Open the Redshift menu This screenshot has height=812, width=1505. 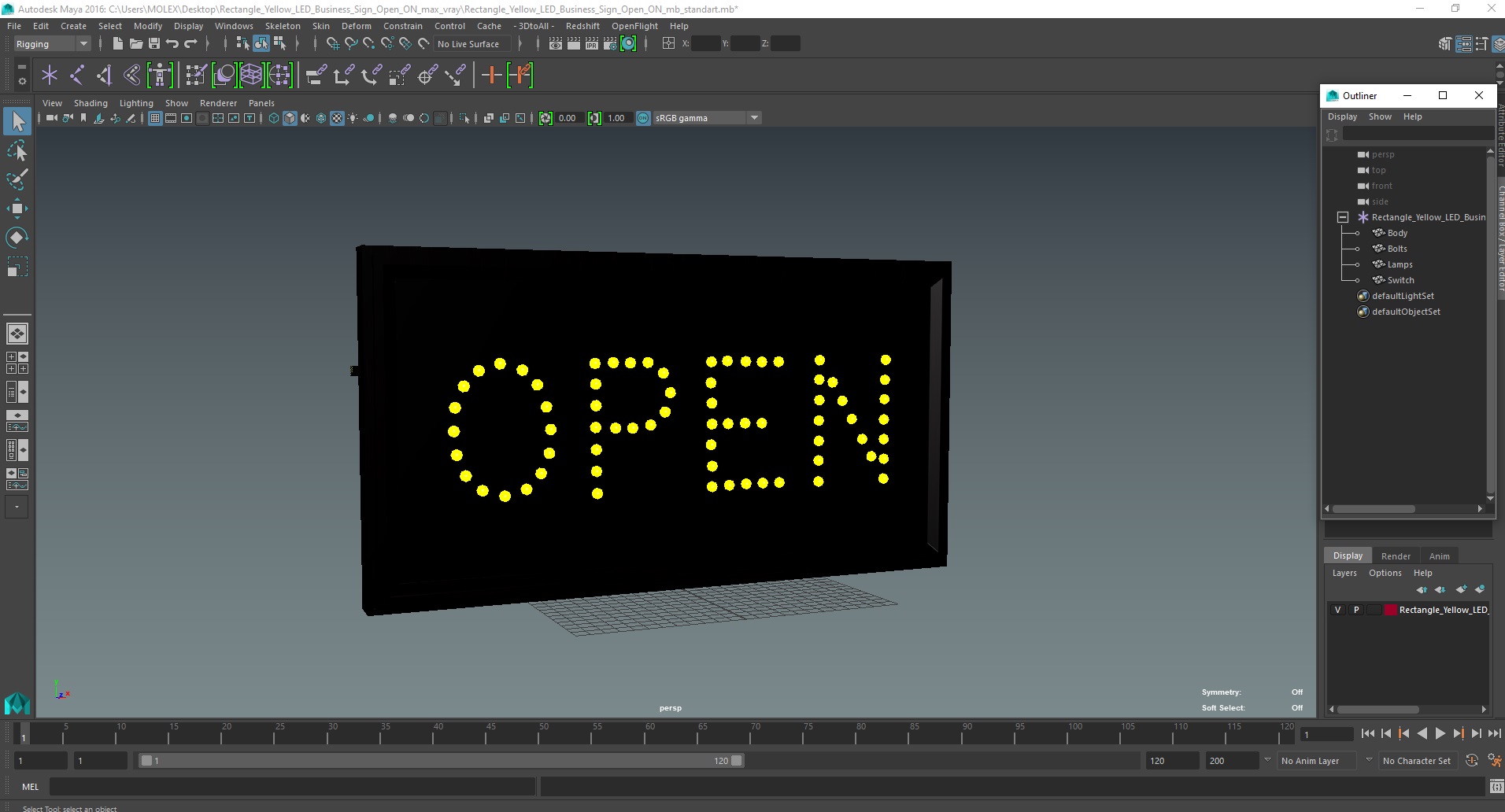click(582, 26)
